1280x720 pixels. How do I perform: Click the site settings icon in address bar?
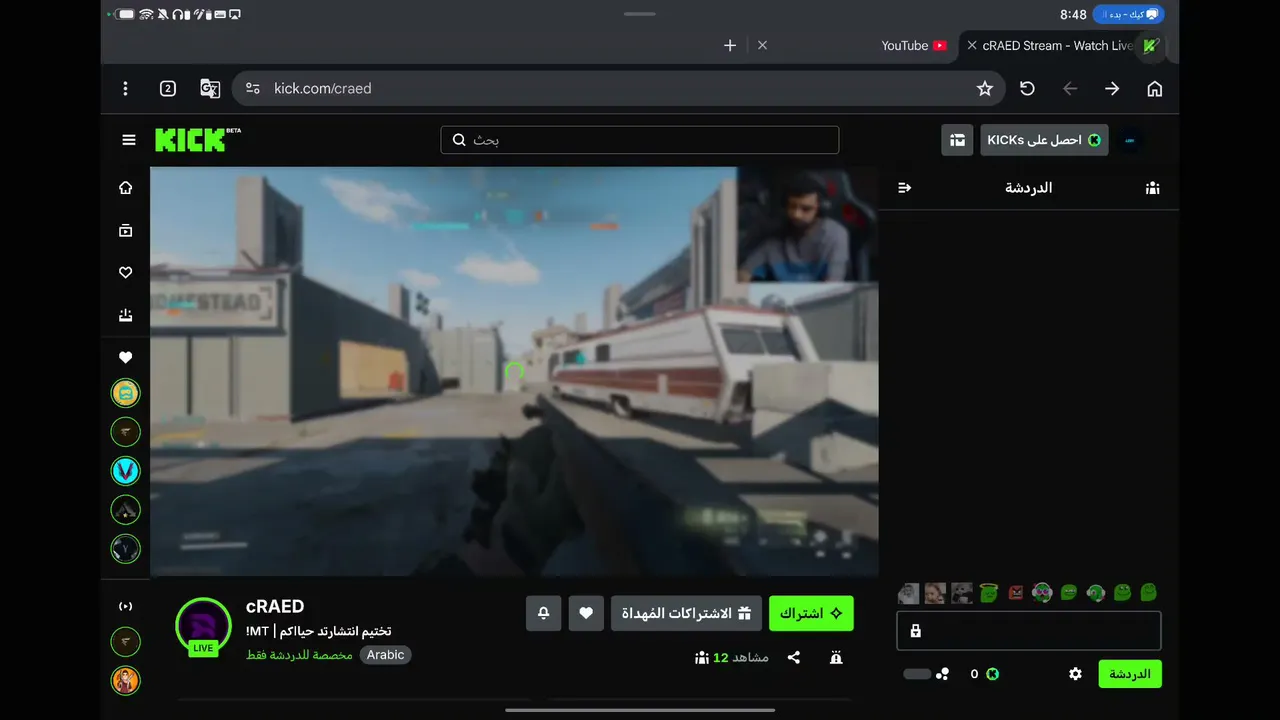(253, 89)
